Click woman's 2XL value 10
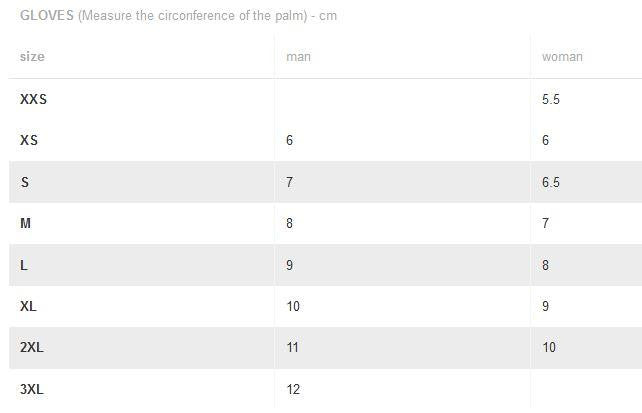The width and height of the screenshot is (642, 413). (x=549, y=348)
